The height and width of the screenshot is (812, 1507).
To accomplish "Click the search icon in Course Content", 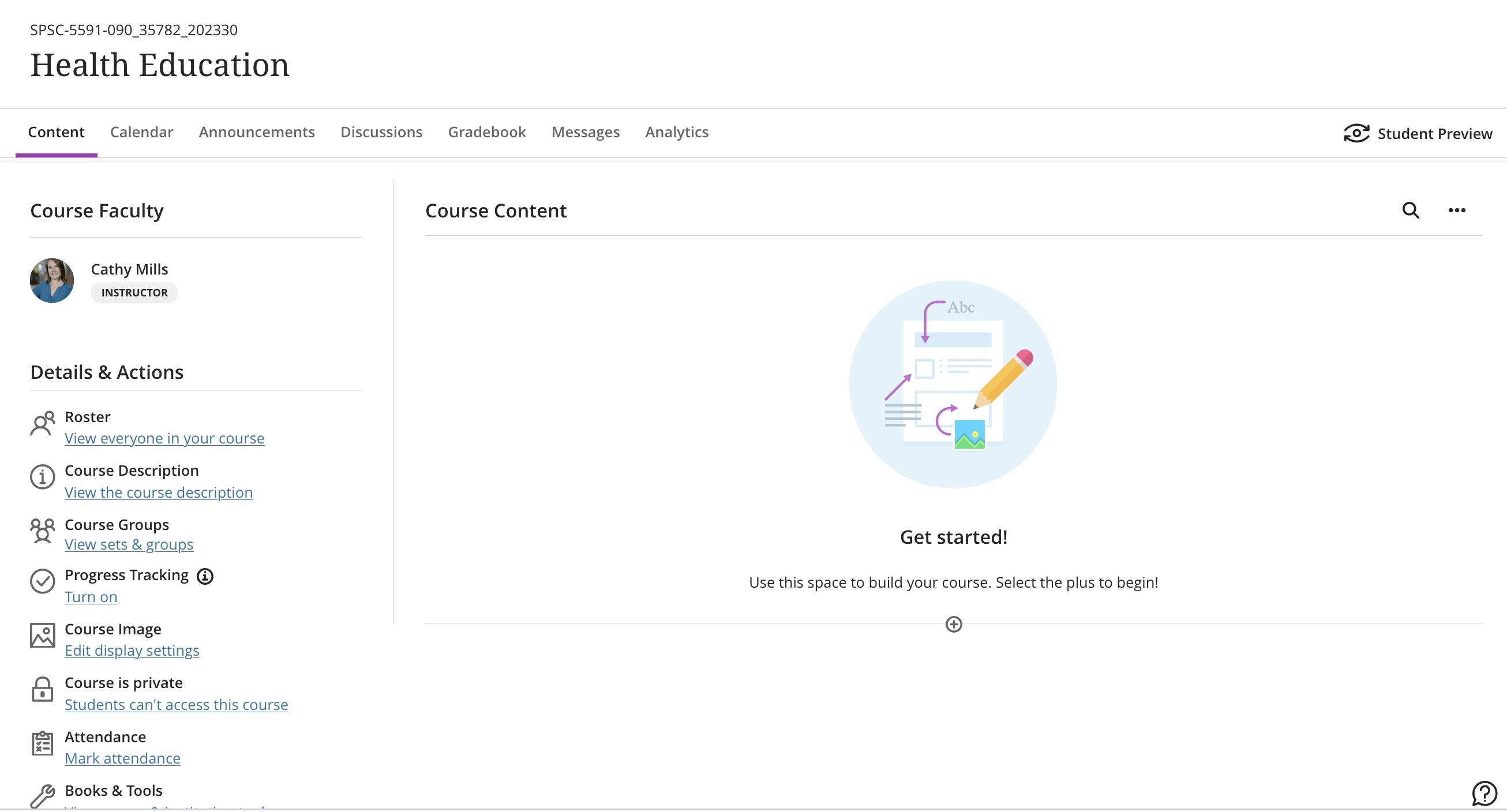I will tap(1411, 210).
